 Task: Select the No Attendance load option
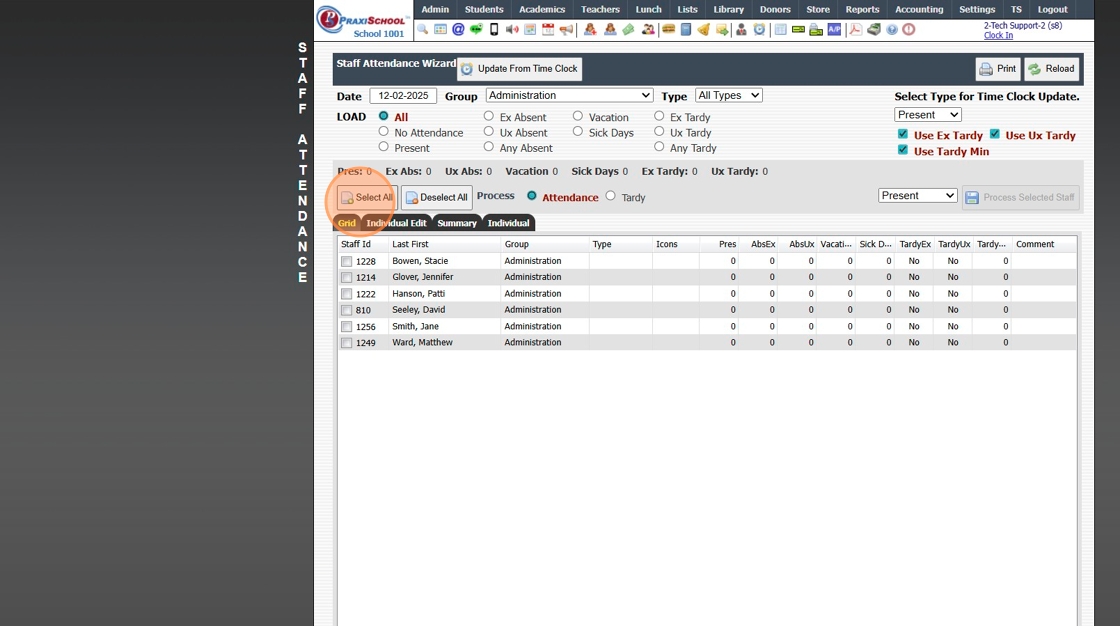(384, 131)
